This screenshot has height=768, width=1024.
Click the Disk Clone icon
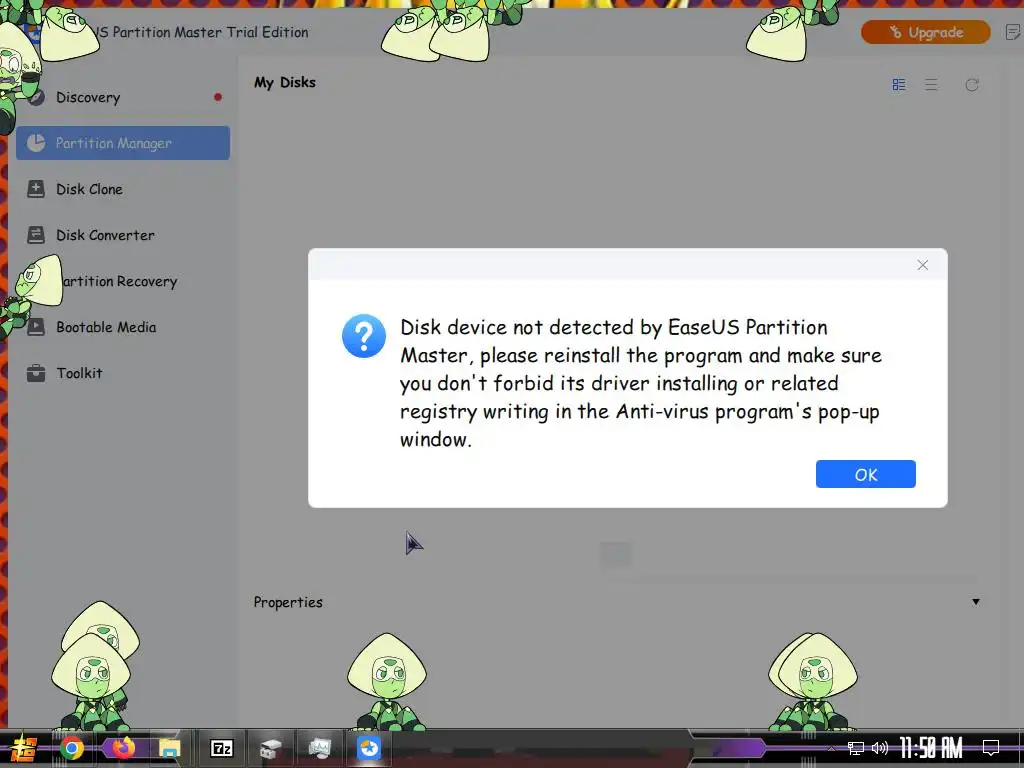click(x=36, y=189)
